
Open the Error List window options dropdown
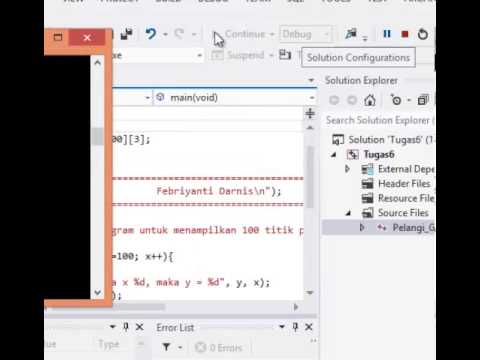click(282, 327)
